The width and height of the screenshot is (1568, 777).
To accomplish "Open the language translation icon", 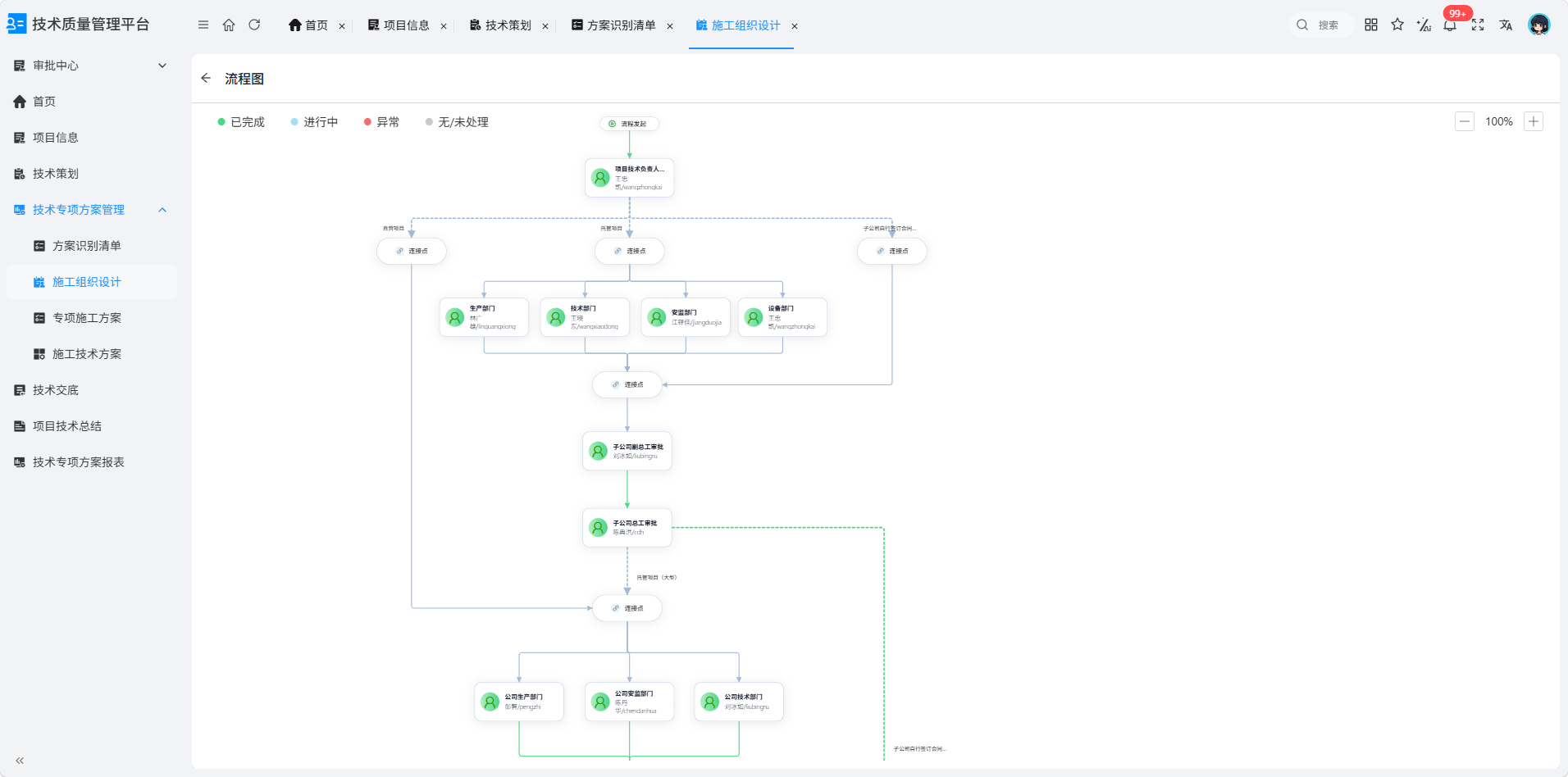I will pos(1506,25).
